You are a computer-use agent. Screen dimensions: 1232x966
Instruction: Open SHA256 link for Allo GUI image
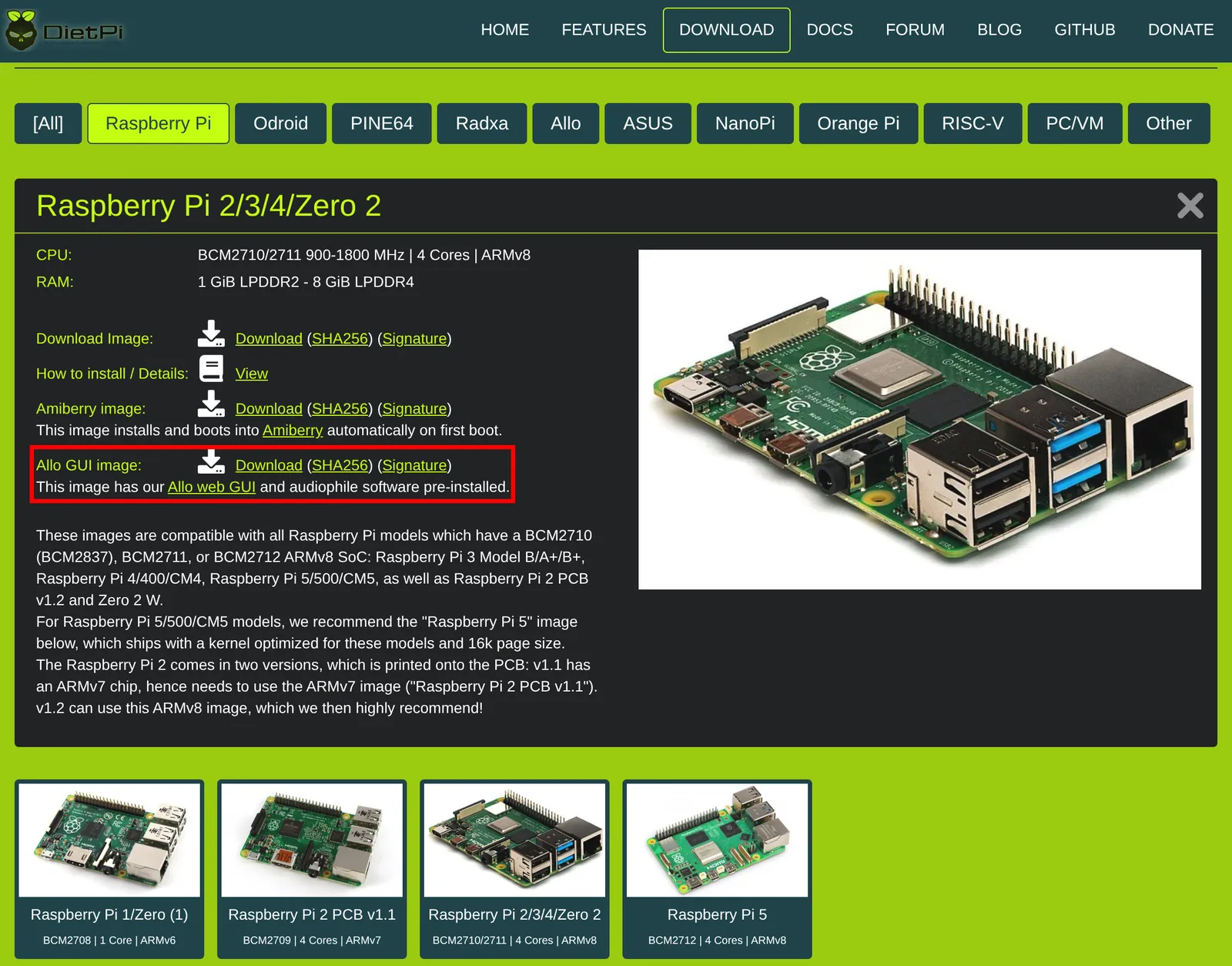(x=340, y=465)
